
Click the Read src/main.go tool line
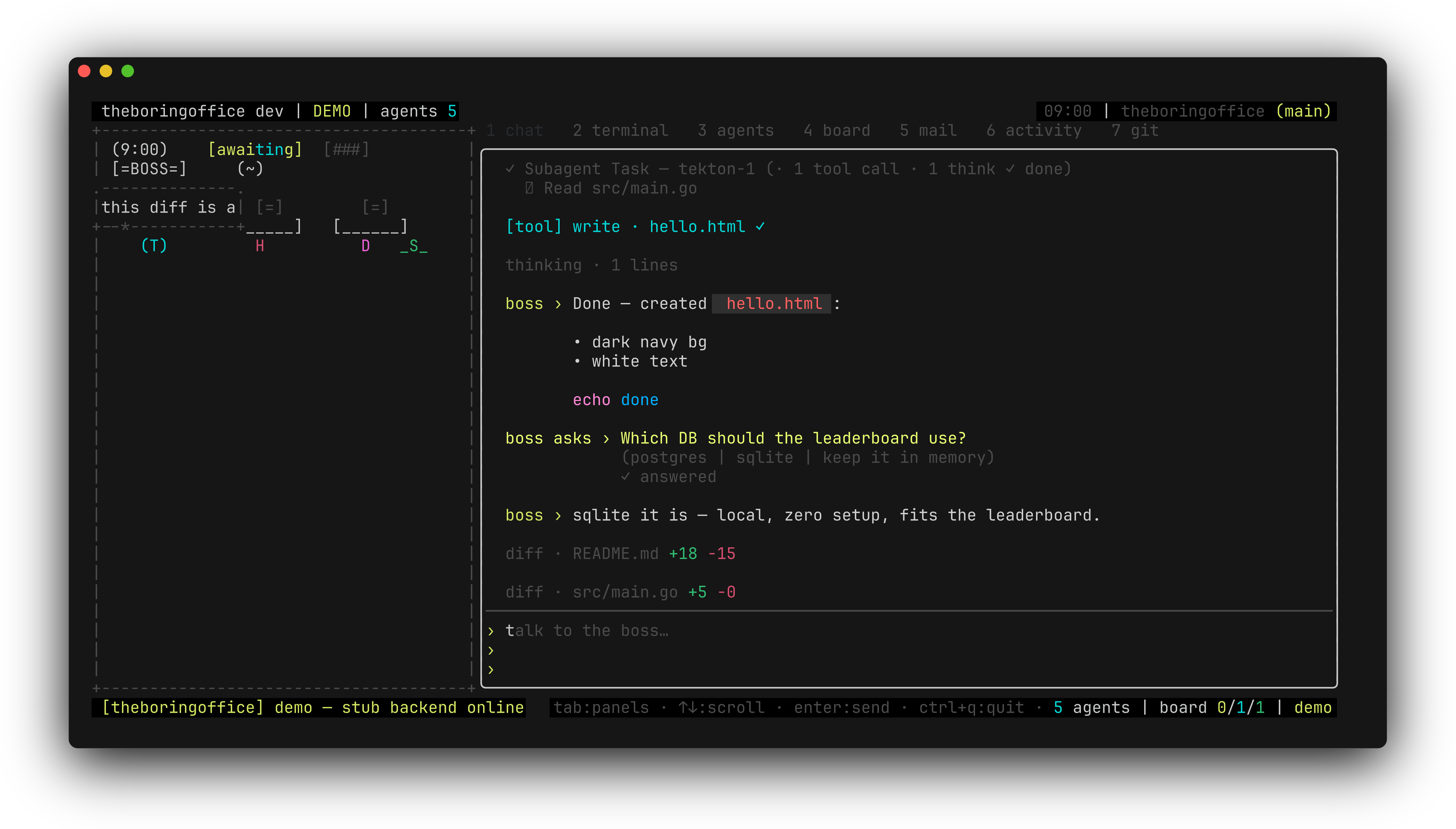tap(610, 188)
